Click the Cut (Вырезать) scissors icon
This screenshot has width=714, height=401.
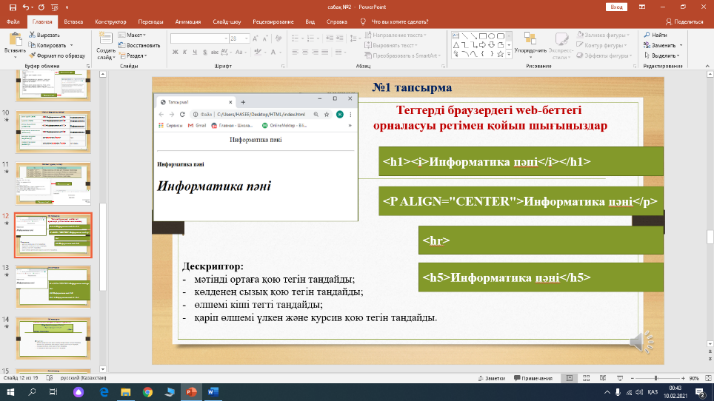(33, 35)
